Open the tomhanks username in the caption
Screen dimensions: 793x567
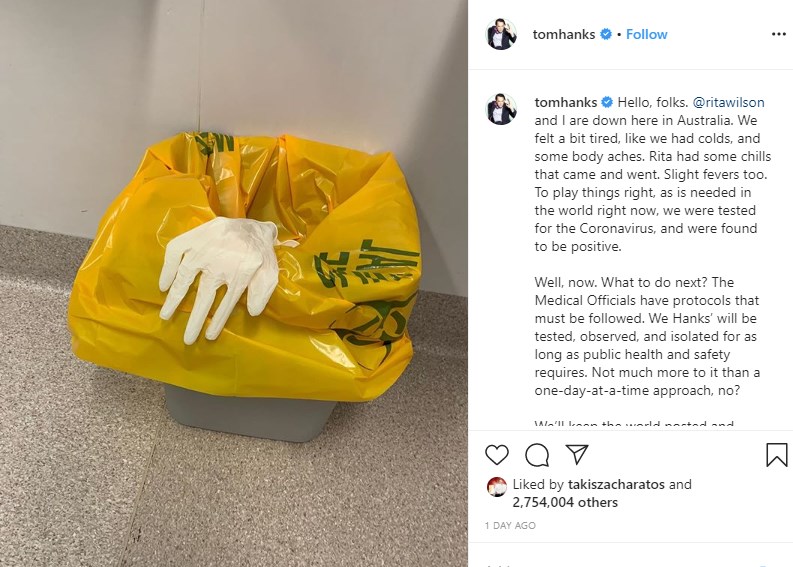pos(565,102)
